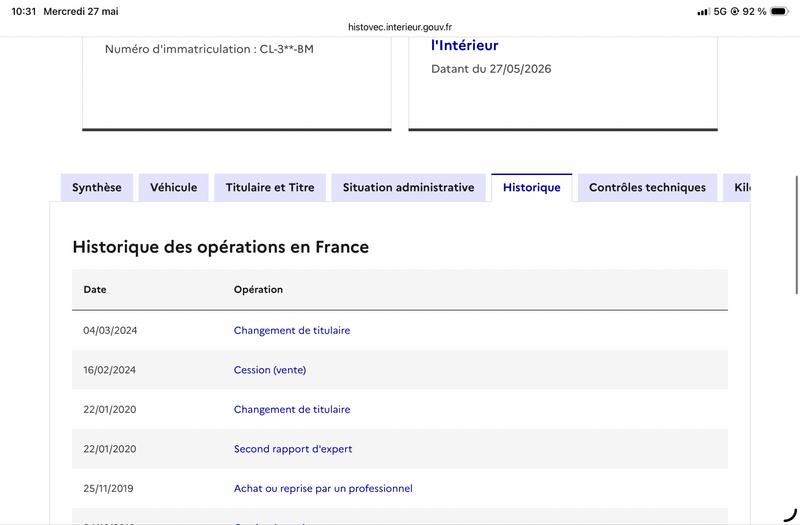
Task: Open the Second rapport d'expert link
Action: click(293, 449)
